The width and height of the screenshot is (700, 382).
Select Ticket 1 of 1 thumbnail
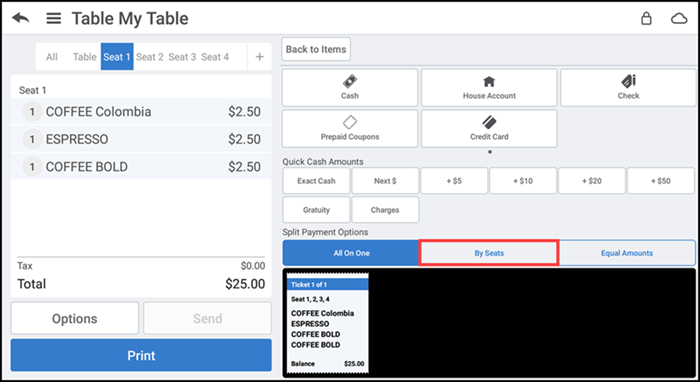tap(328, 323)
